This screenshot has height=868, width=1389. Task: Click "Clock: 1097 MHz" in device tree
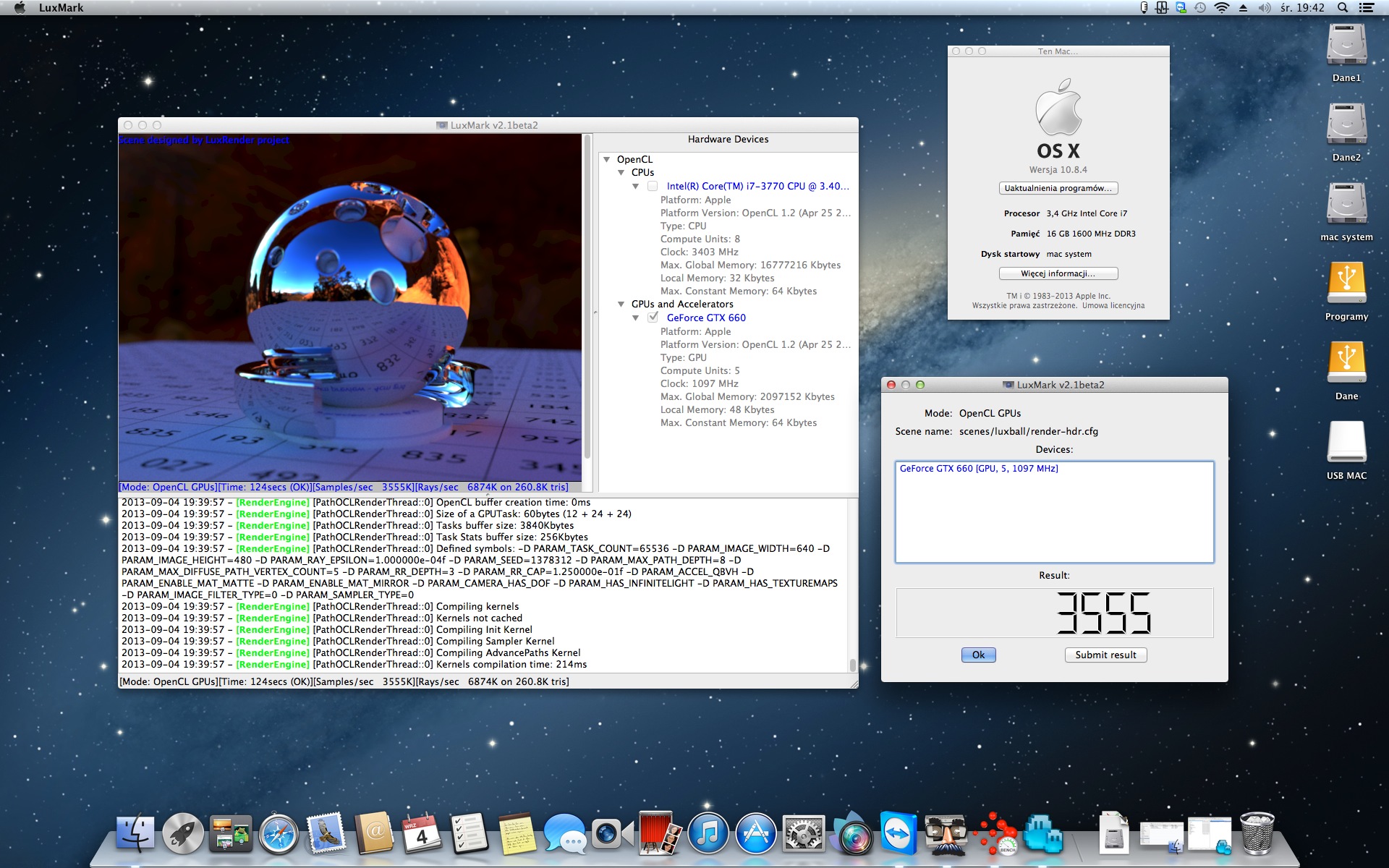(x=700, y=383)
